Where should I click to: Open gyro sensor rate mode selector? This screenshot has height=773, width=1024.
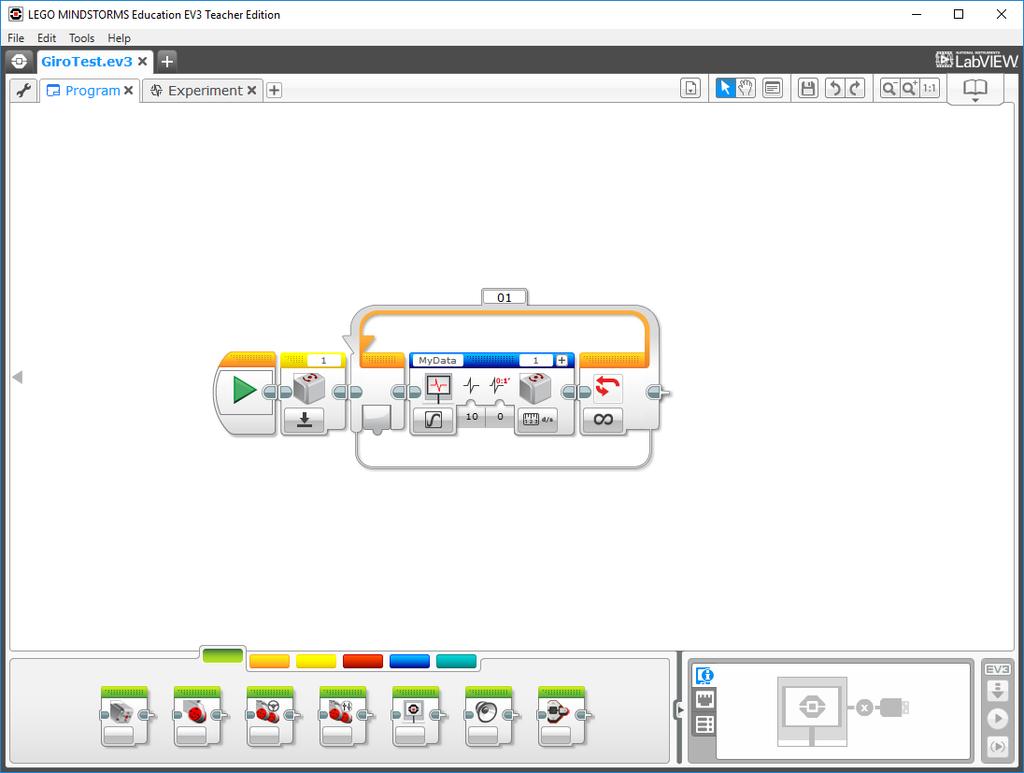coord(537,420)
